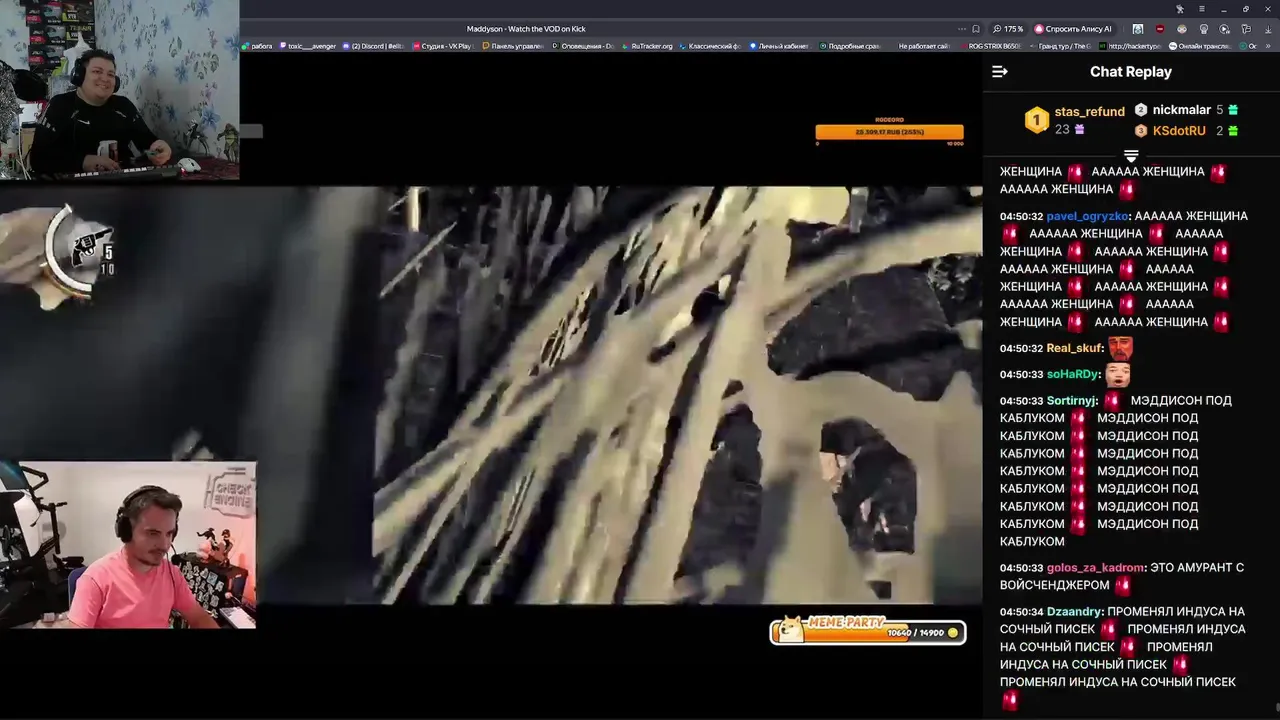Click the Chat Replay heading

point(1131,72)
